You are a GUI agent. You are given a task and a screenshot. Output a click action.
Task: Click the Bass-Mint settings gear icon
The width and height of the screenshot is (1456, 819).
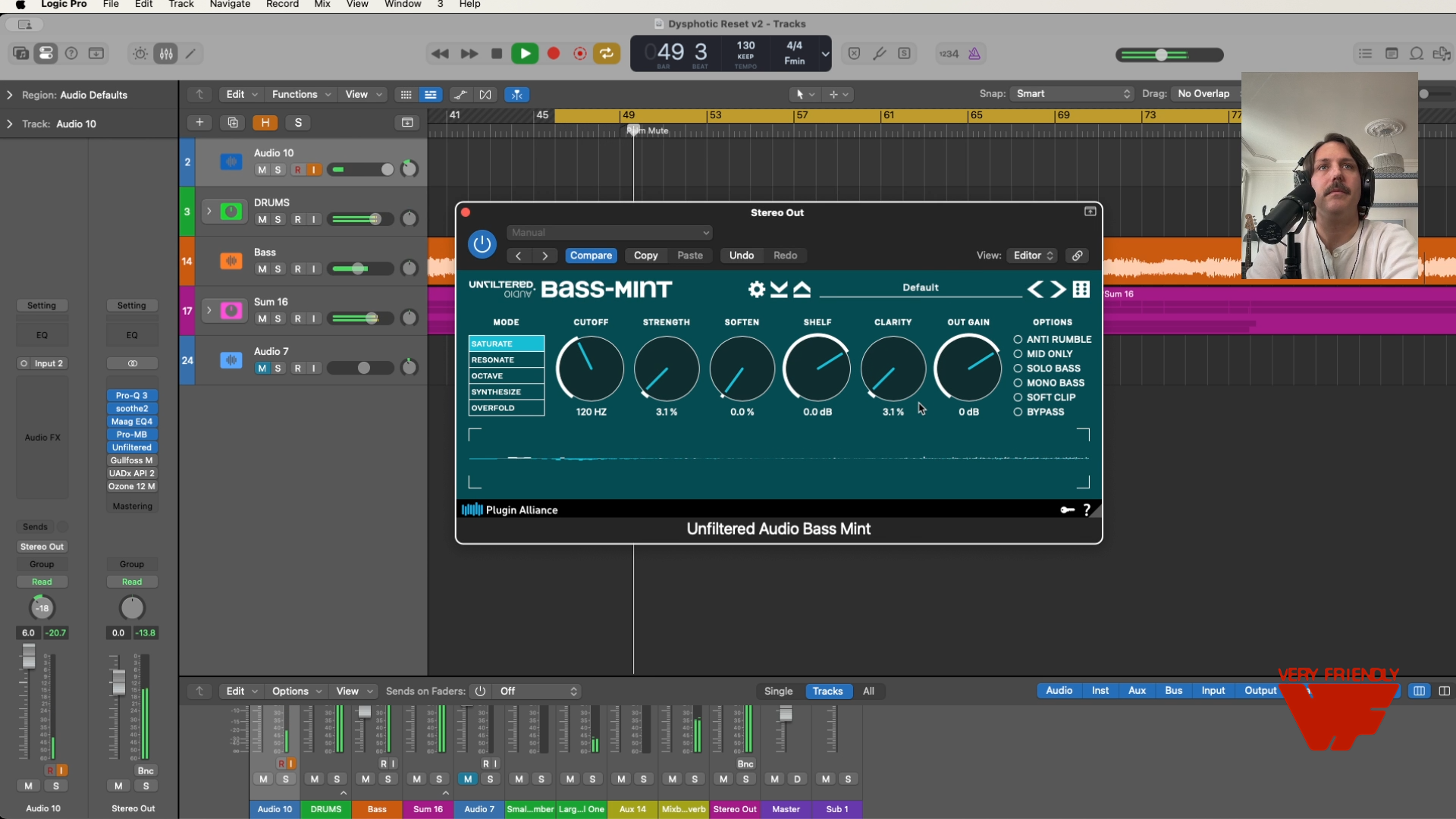point(756,289)
